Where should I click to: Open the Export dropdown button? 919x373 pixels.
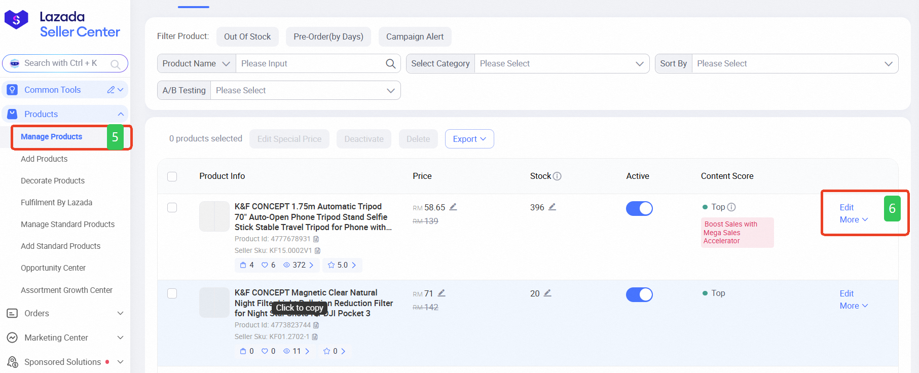coord(469,139)
